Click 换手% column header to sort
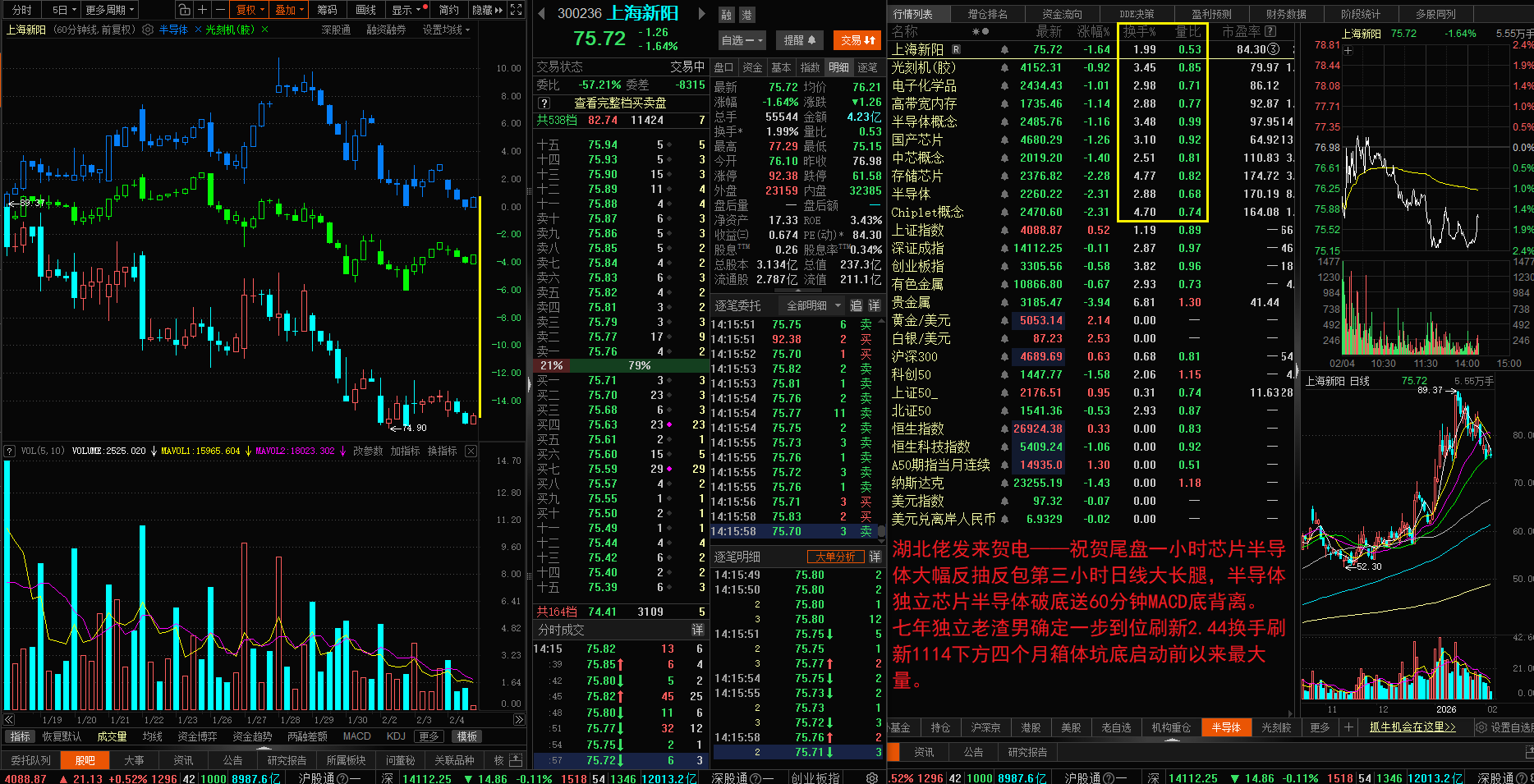 pos(1139,31)
